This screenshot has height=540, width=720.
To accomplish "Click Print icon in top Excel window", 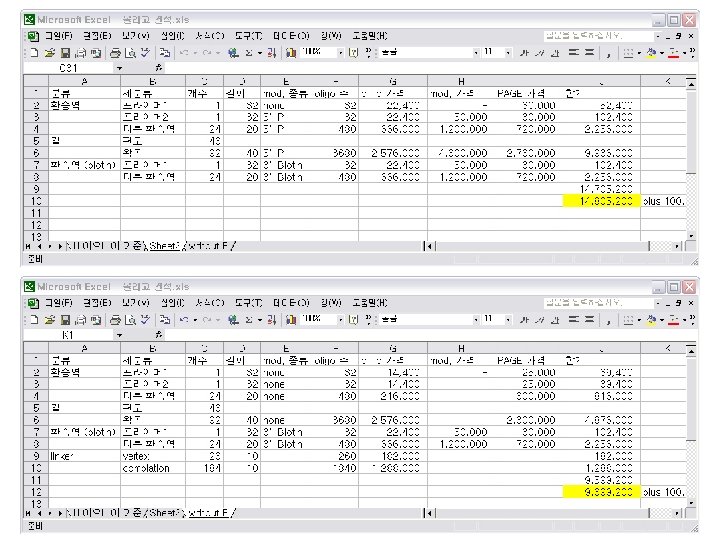I will point(115,53).
